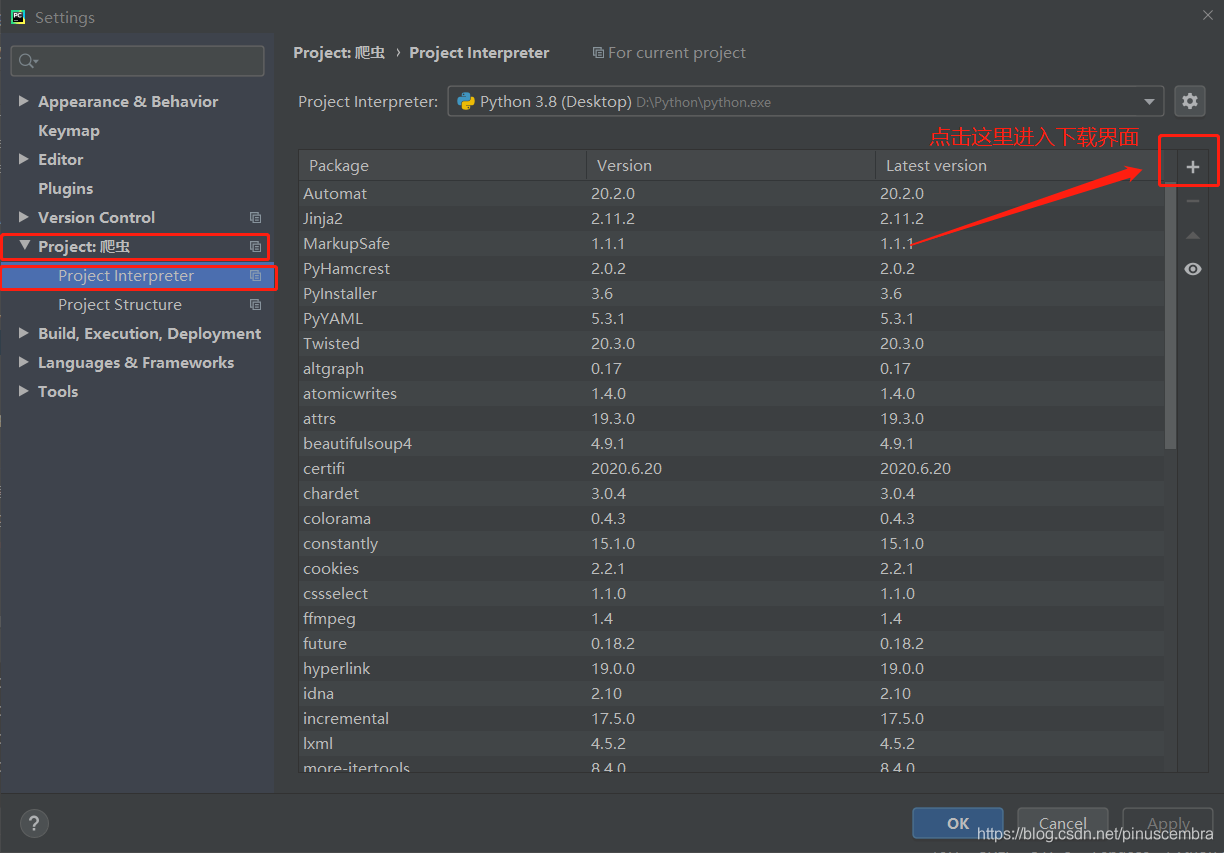Viewport: 1224px width, 853px height.
Task: Click the OK button
Action: pyautogui.click(x=958, y=823)
